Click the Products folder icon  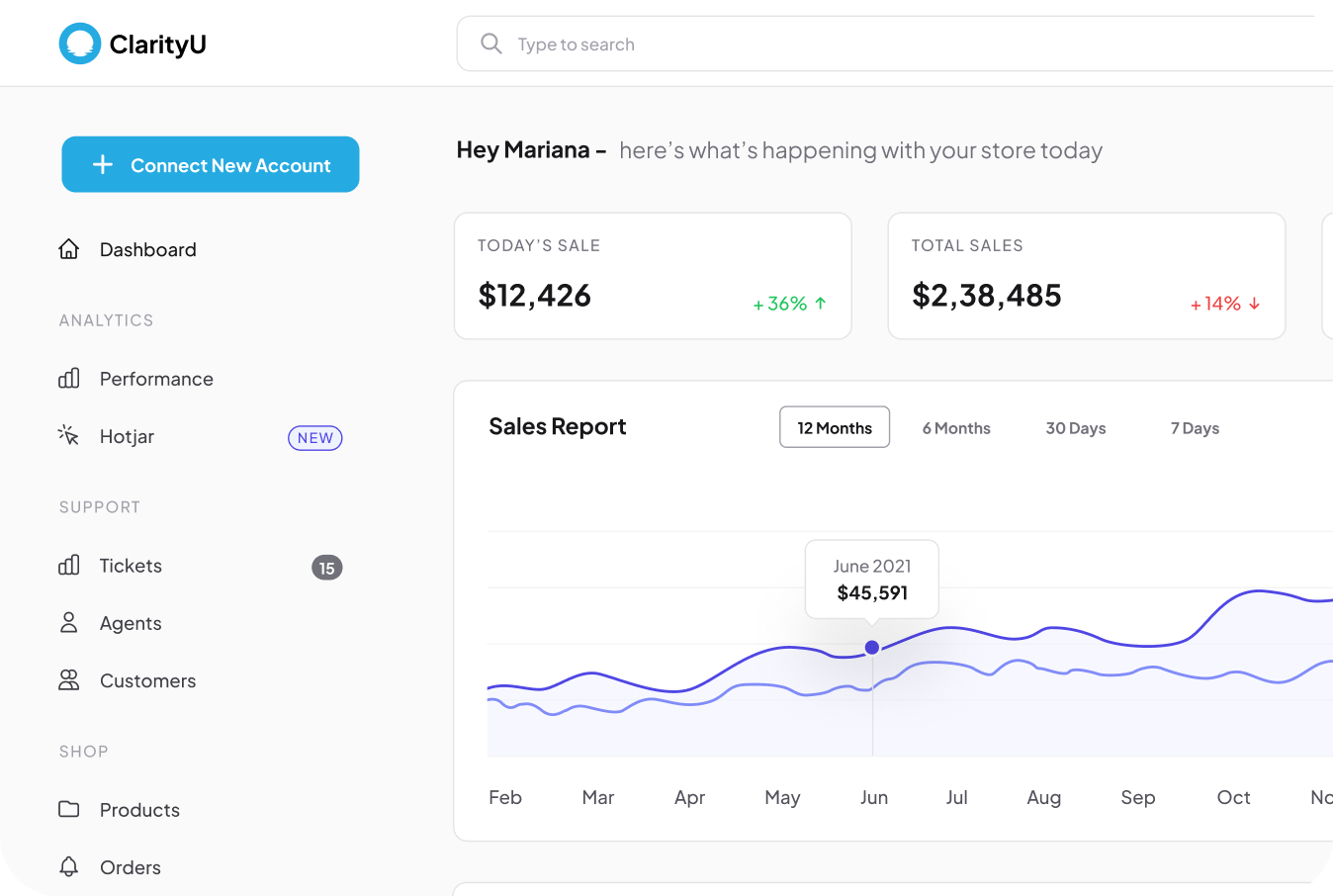pos(68,809)
